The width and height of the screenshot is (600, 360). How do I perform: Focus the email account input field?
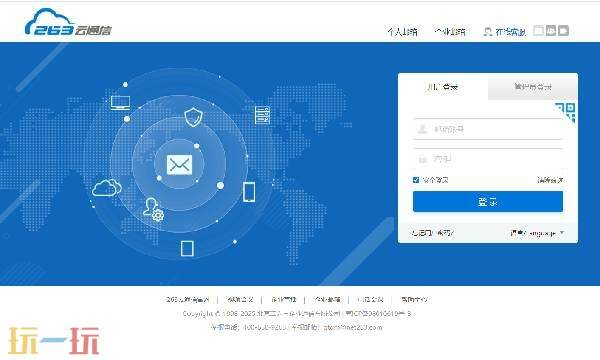488,129
